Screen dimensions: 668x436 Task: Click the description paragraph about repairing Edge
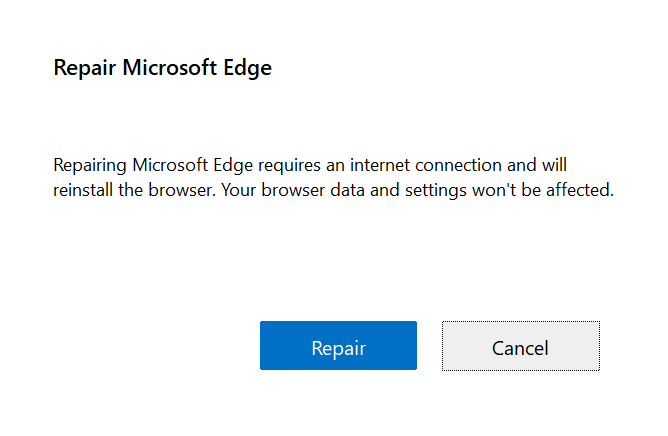[332, 177]
